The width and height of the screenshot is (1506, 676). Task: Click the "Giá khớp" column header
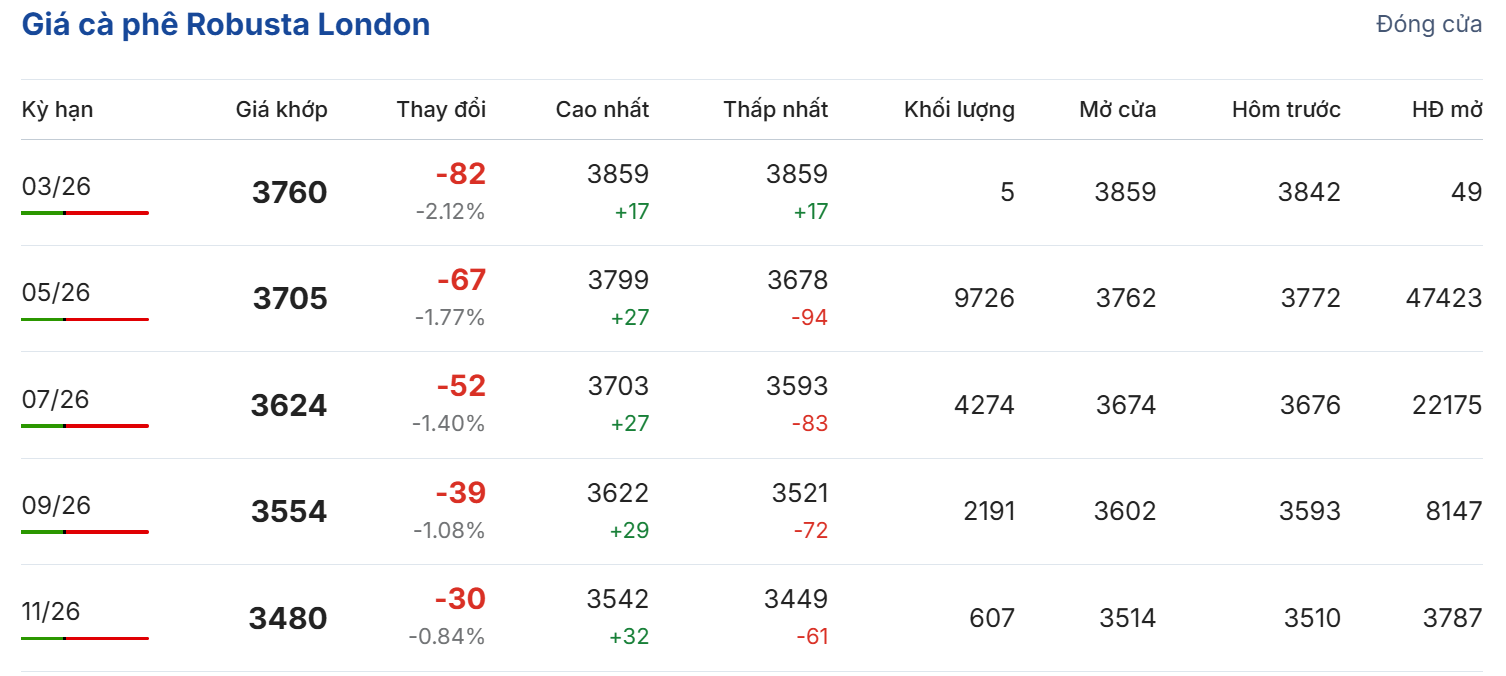[281, 109]
